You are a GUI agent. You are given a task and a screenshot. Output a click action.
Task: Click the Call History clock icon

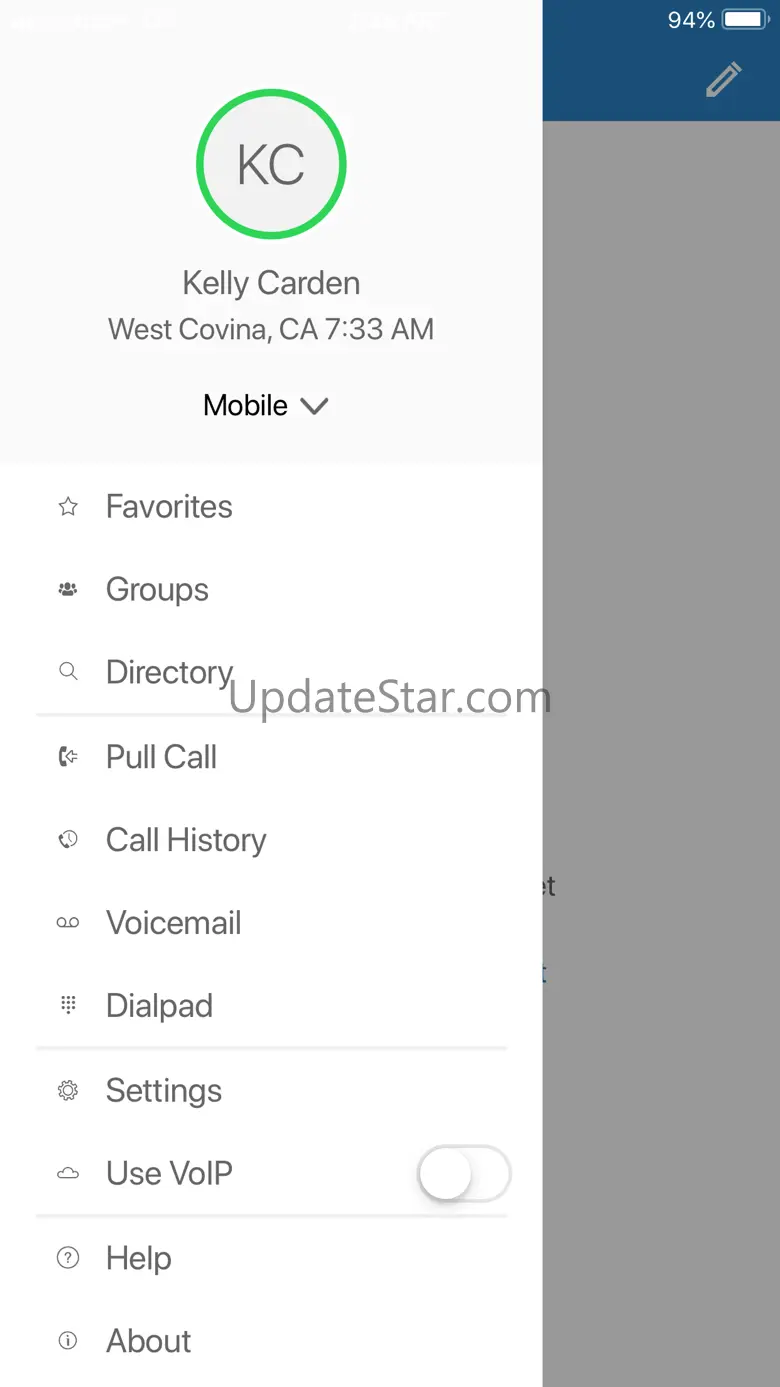[68, 840]
